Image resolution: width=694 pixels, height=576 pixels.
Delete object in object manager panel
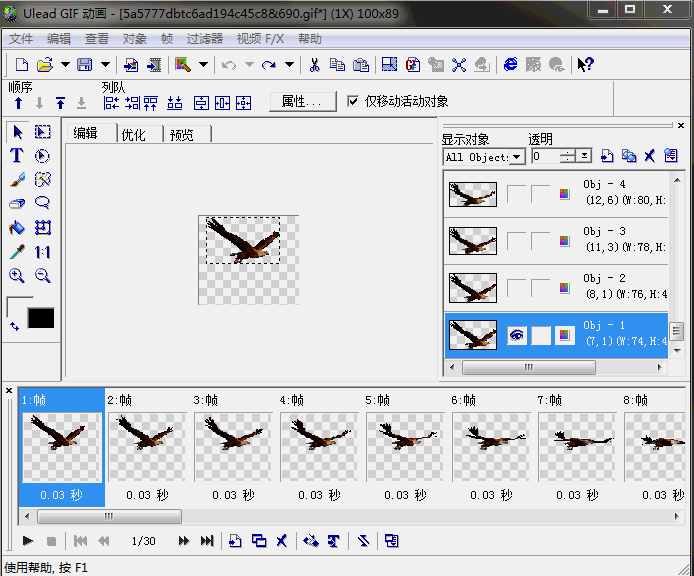coord(649,156)
